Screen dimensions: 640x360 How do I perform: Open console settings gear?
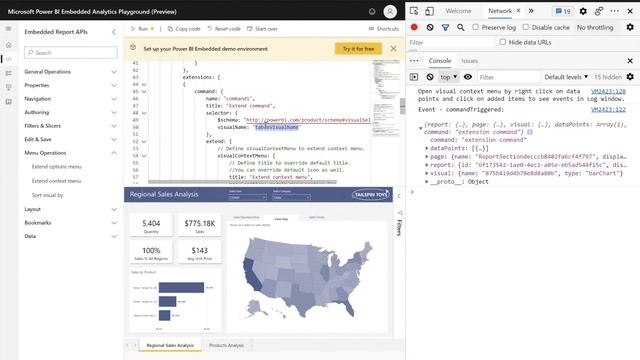point(630,77)
